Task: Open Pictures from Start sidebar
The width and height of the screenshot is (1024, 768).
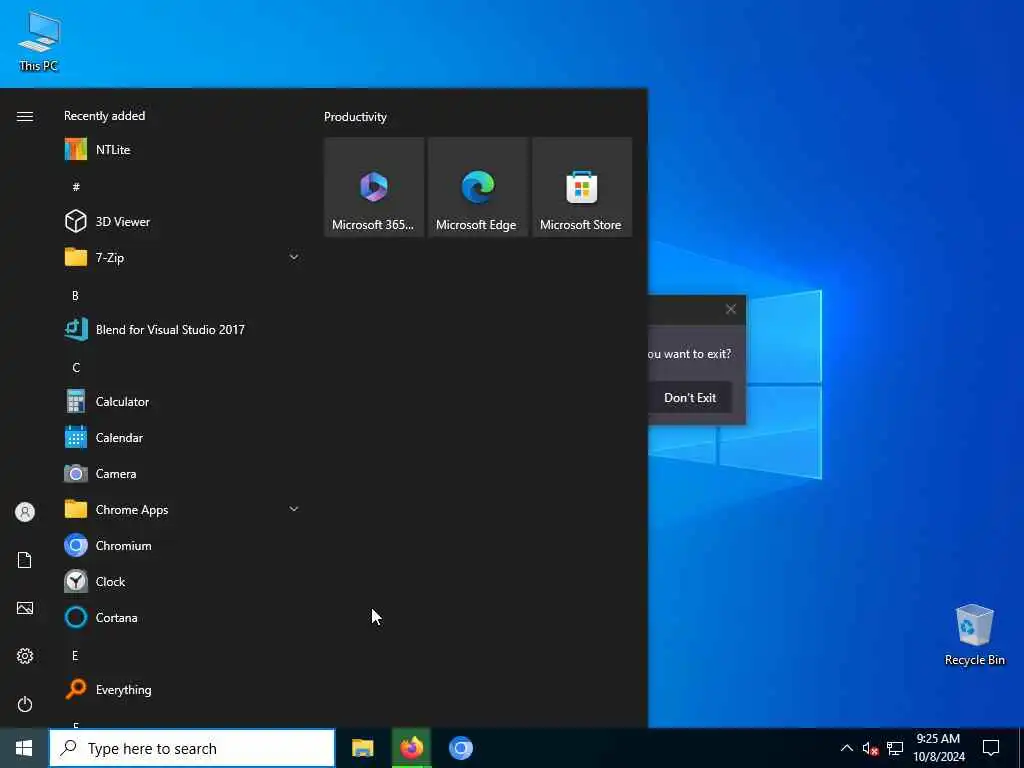Action: [25, 608]
